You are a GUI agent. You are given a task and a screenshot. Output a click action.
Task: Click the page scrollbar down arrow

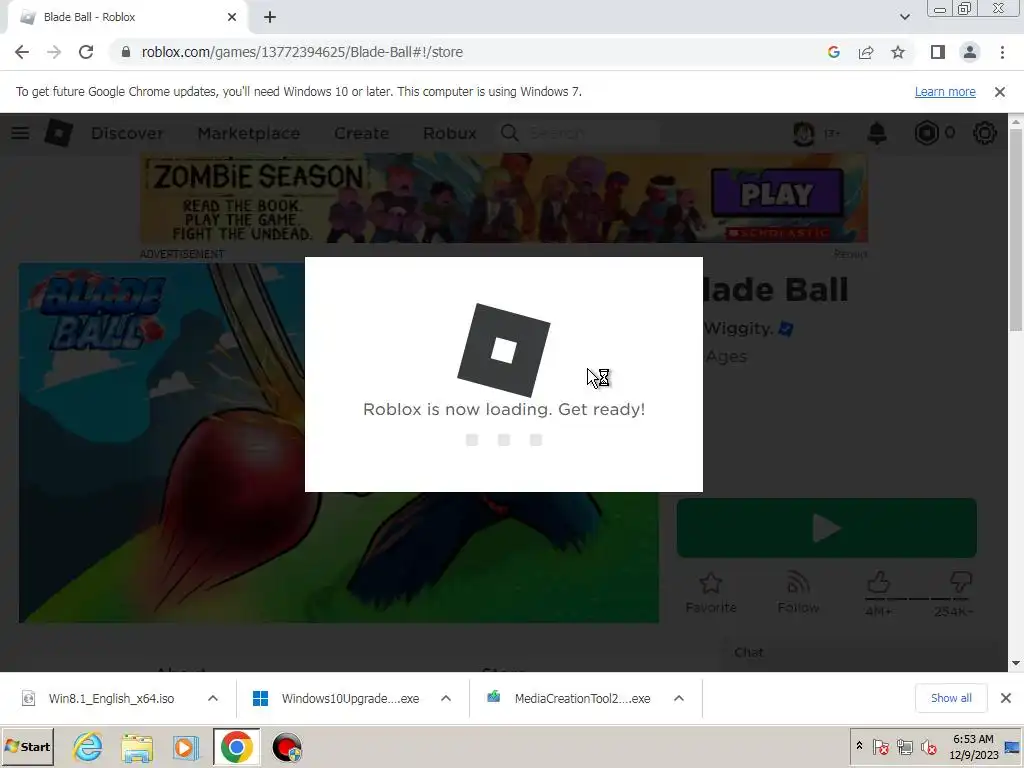pos(1016,664)
